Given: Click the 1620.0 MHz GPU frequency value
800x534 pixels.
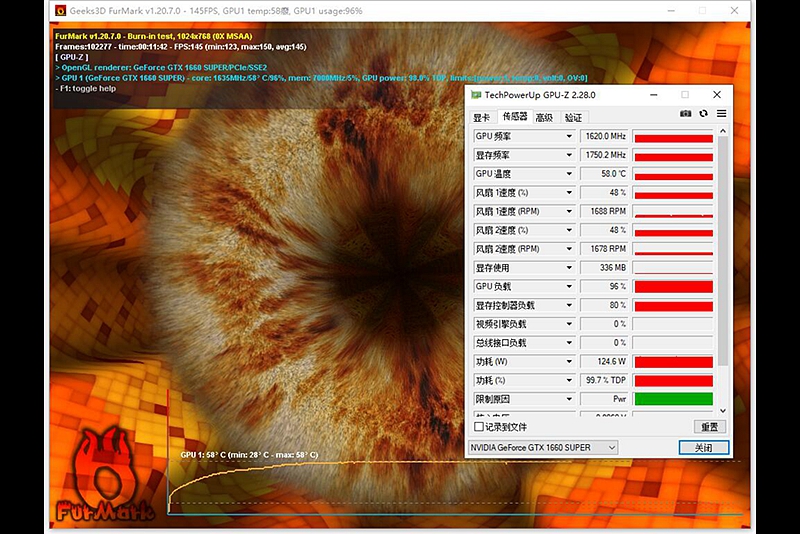Looking at the screenshot, I should pyautogui.click(x=605, y=136).
